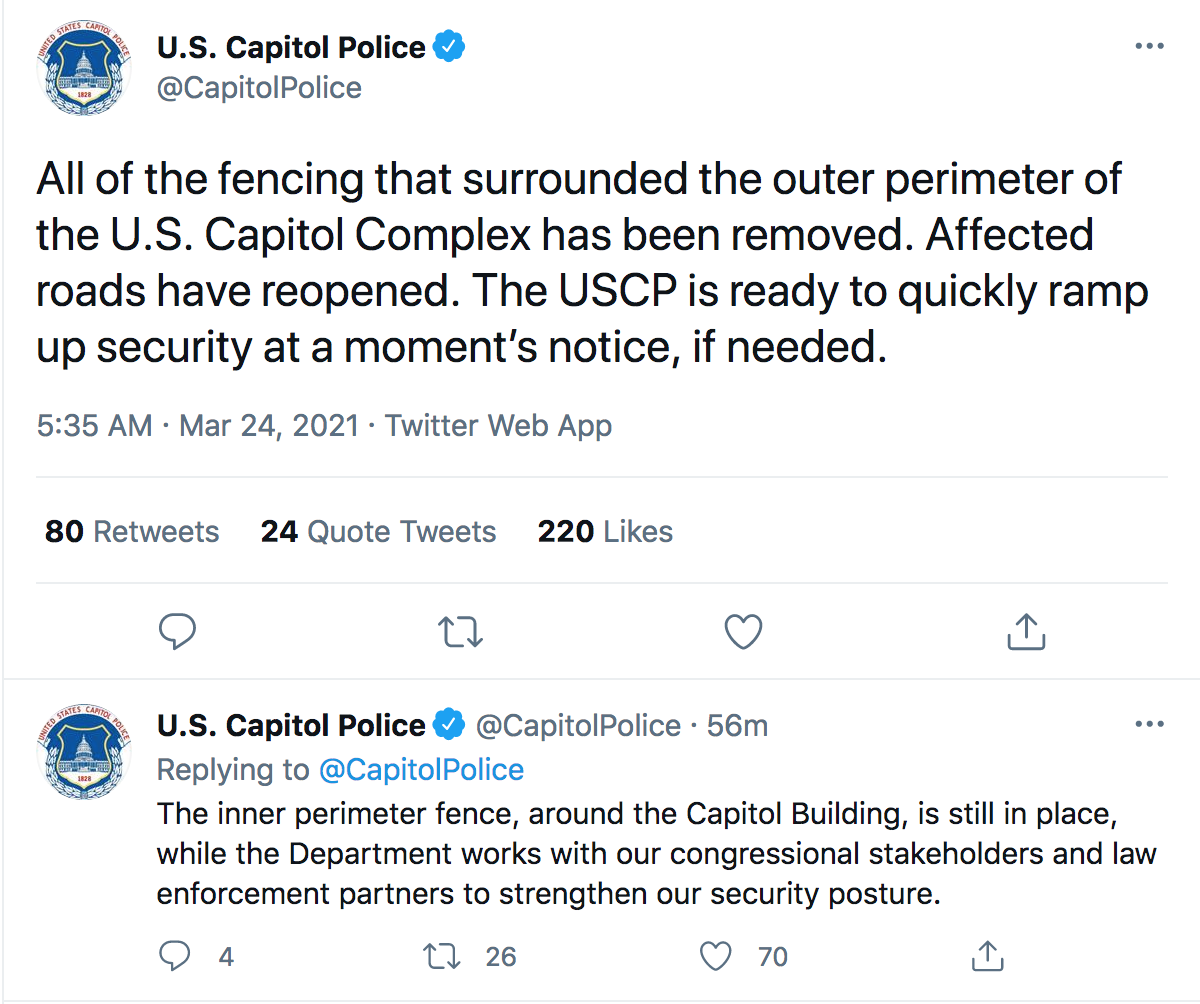View the 220 Likes list

point(605,531)
